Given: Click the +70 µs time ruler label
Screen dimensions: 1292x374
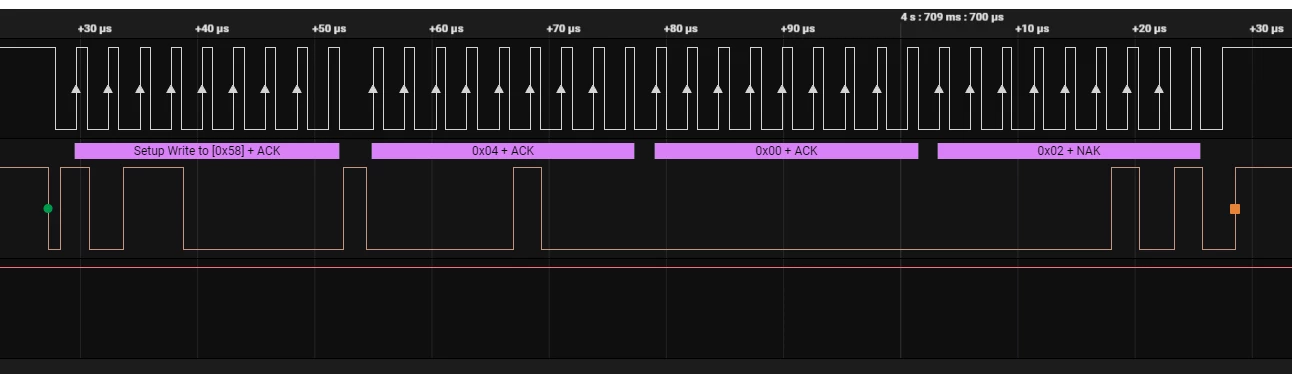Looking at the screenshot, I should [563, 28].
